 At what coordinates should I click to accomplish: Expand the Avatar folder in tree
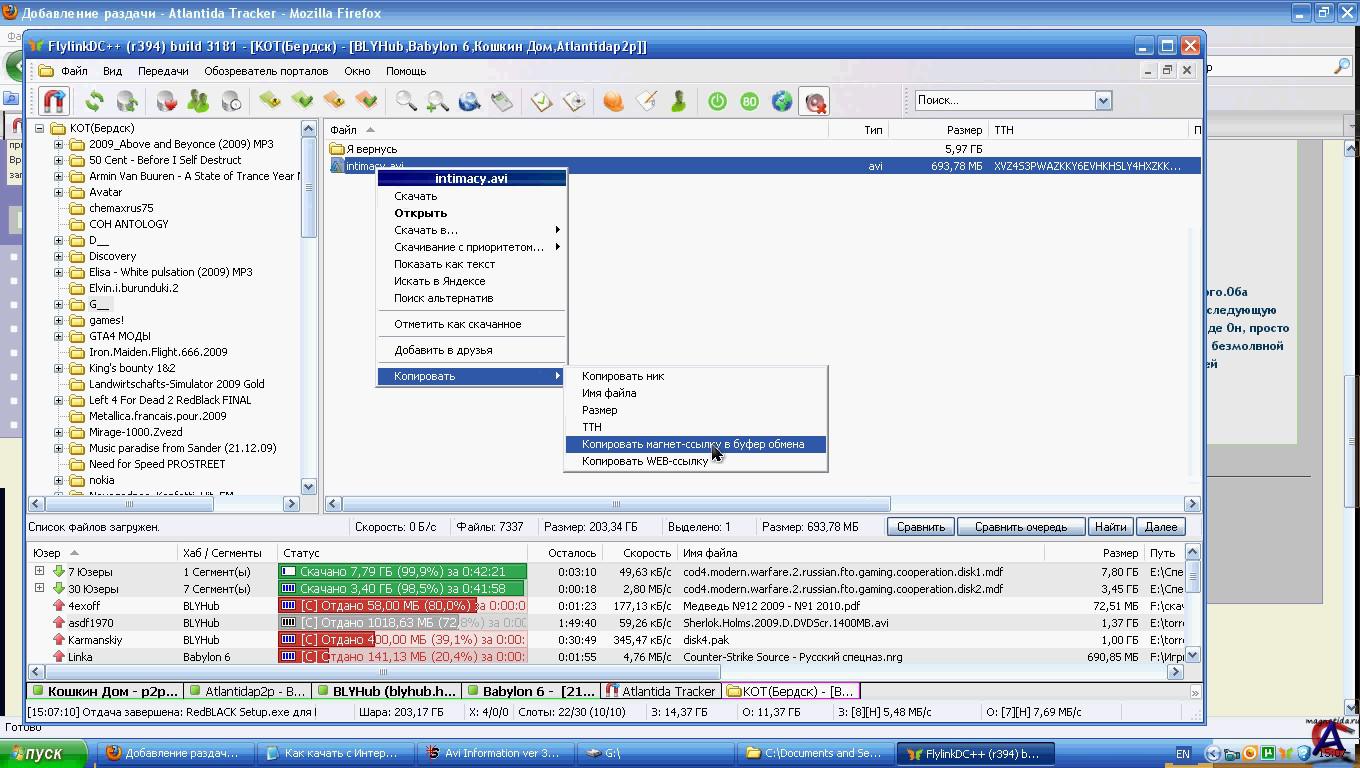click(x=58, y=192)
